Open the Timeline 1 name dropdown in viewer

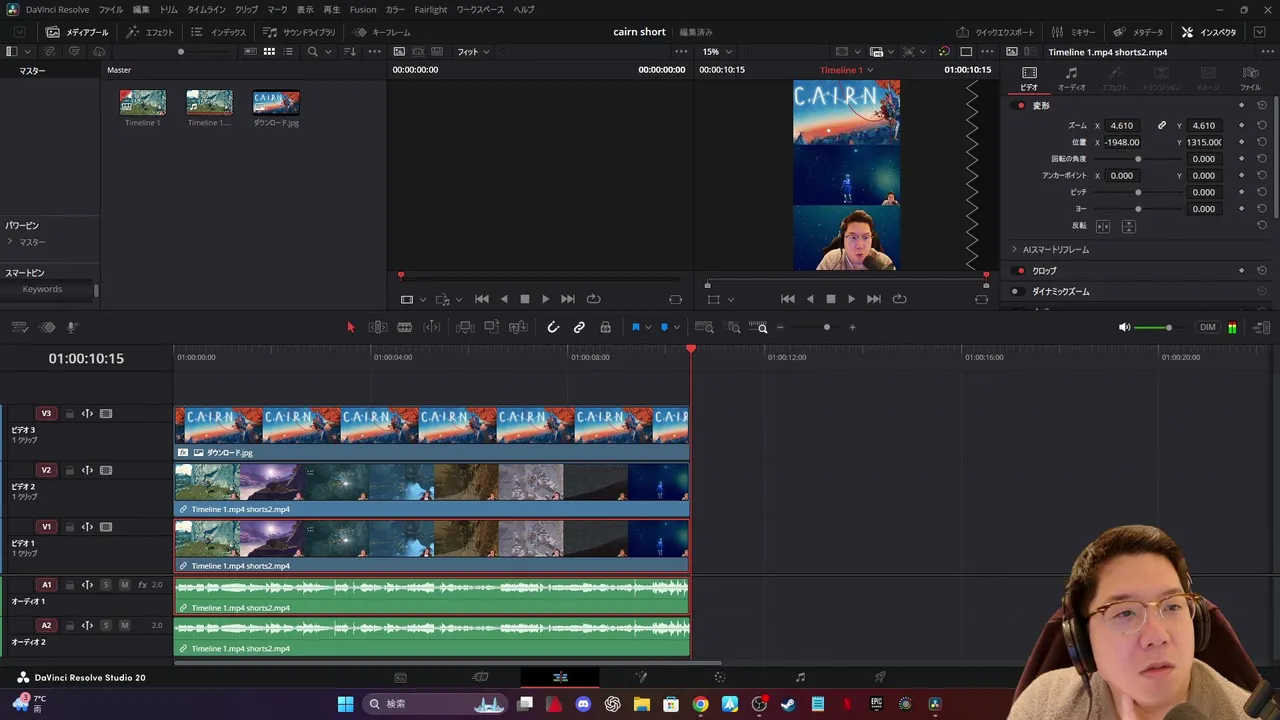[x=847, y=70]
